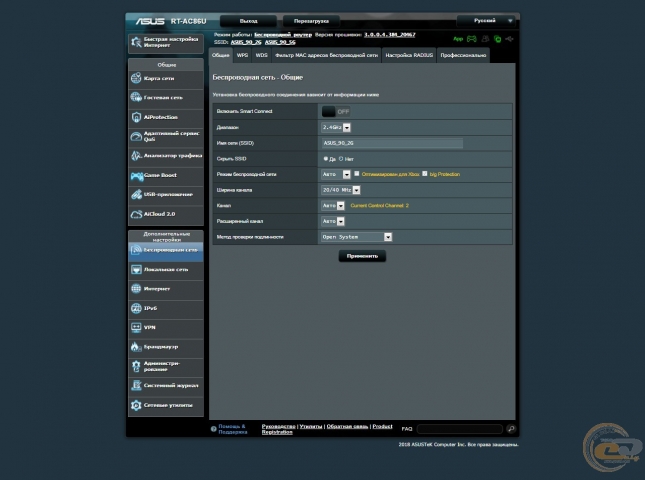Open Network Tools (Сетевые утилиты) gear icon
Screen dimensions: 645x480
click(136, 405)
